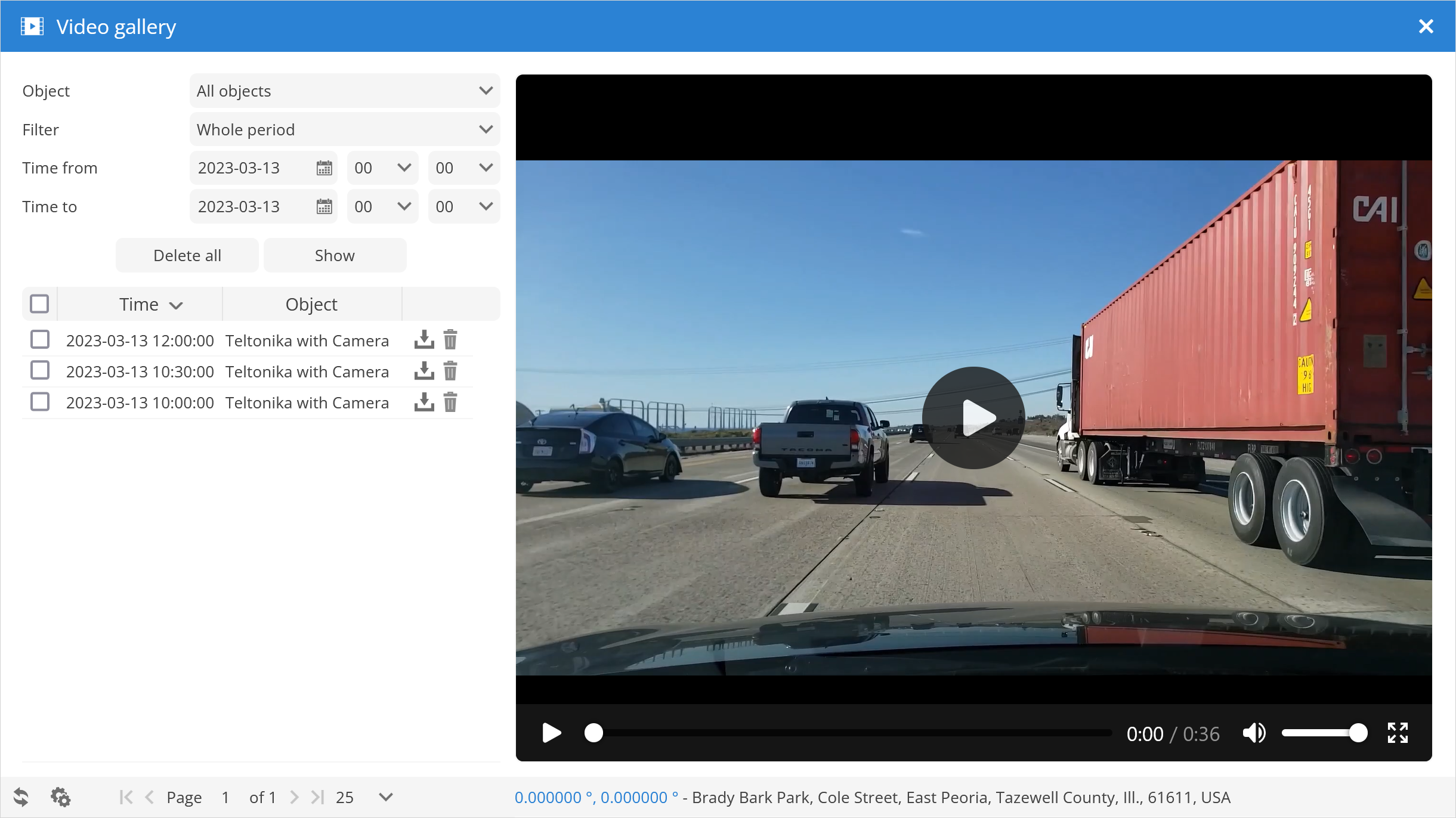Sort by the Time column header
Screen dimensions: 1456x818
tap(140, 305)
